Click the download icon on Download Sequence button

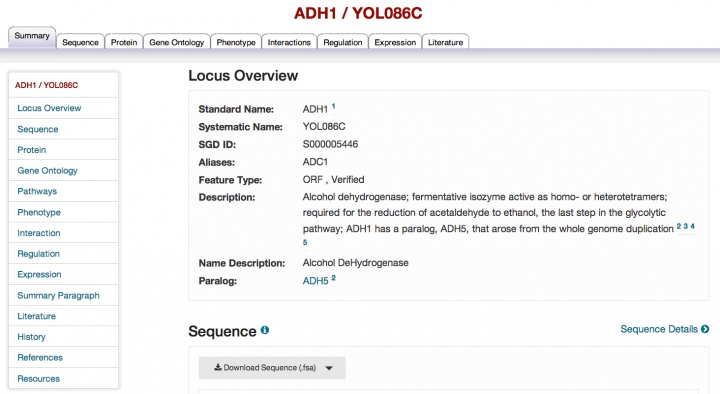218,367
